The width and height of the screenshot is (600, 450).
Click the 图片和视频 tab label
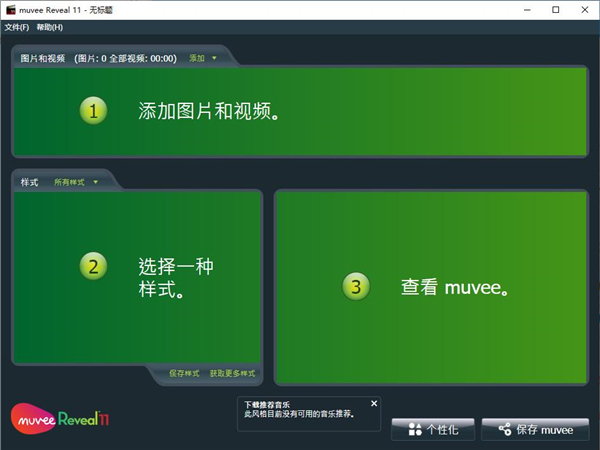coord(42,59)
